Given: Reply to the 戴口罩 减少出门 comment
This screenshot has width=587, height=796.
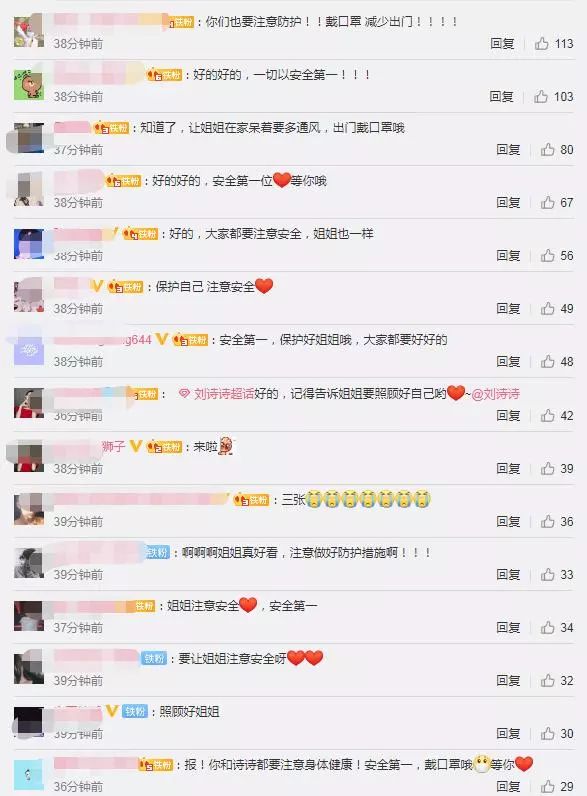Looking at the screenshot, I should tap(502, 44).
